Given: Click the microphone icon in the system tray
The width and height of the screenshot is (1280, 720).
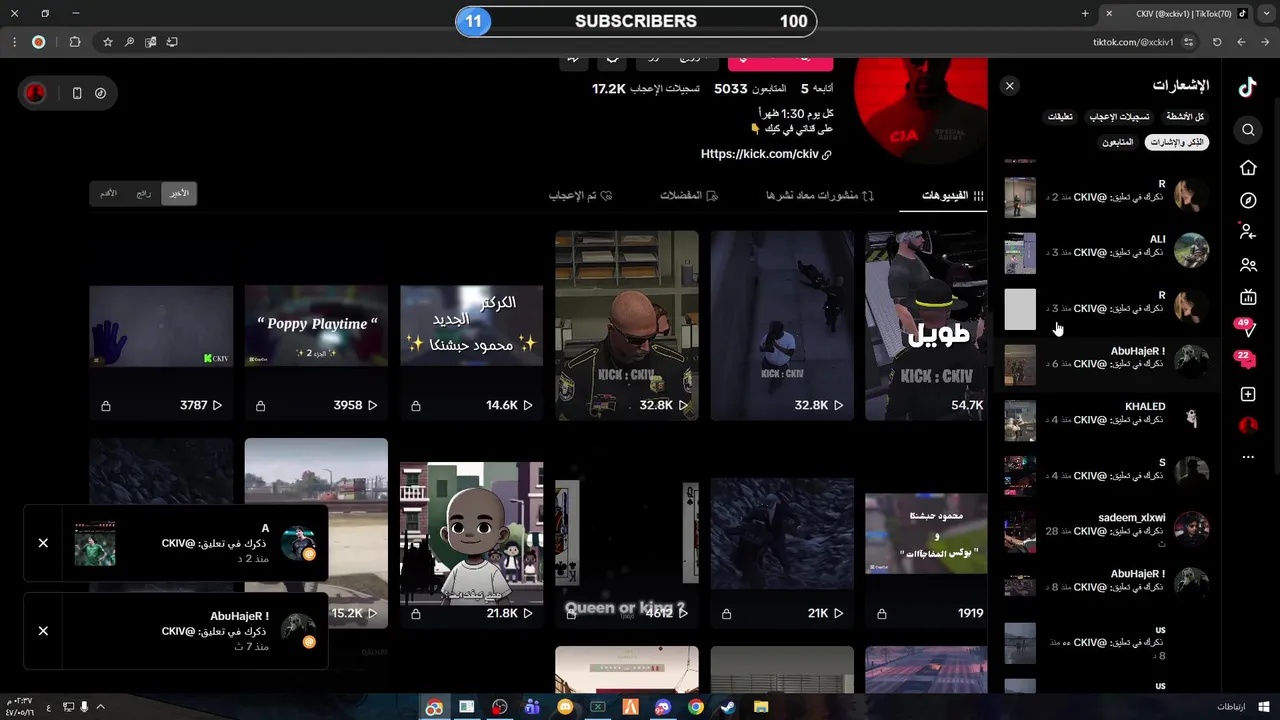Looking at the screenshot, I should [84, 707].
